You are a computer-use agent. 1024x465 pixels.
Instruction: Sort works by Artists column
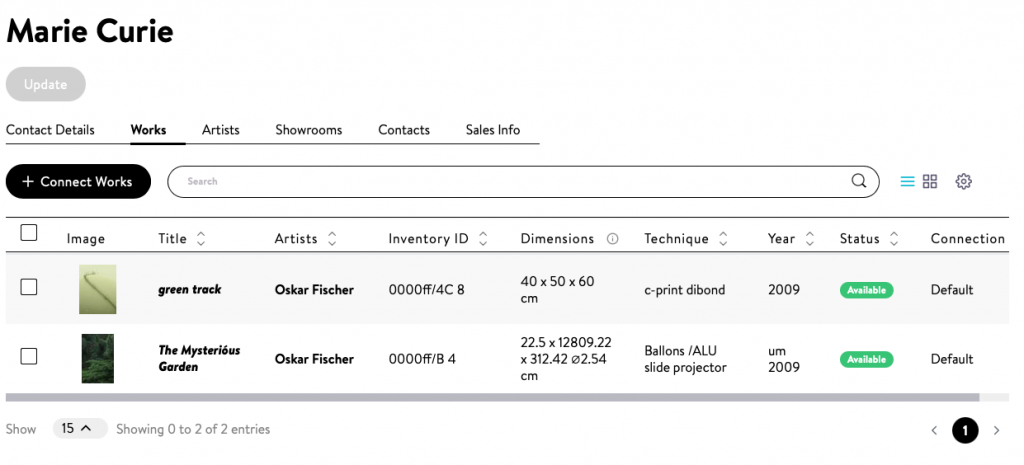[332, 239]
